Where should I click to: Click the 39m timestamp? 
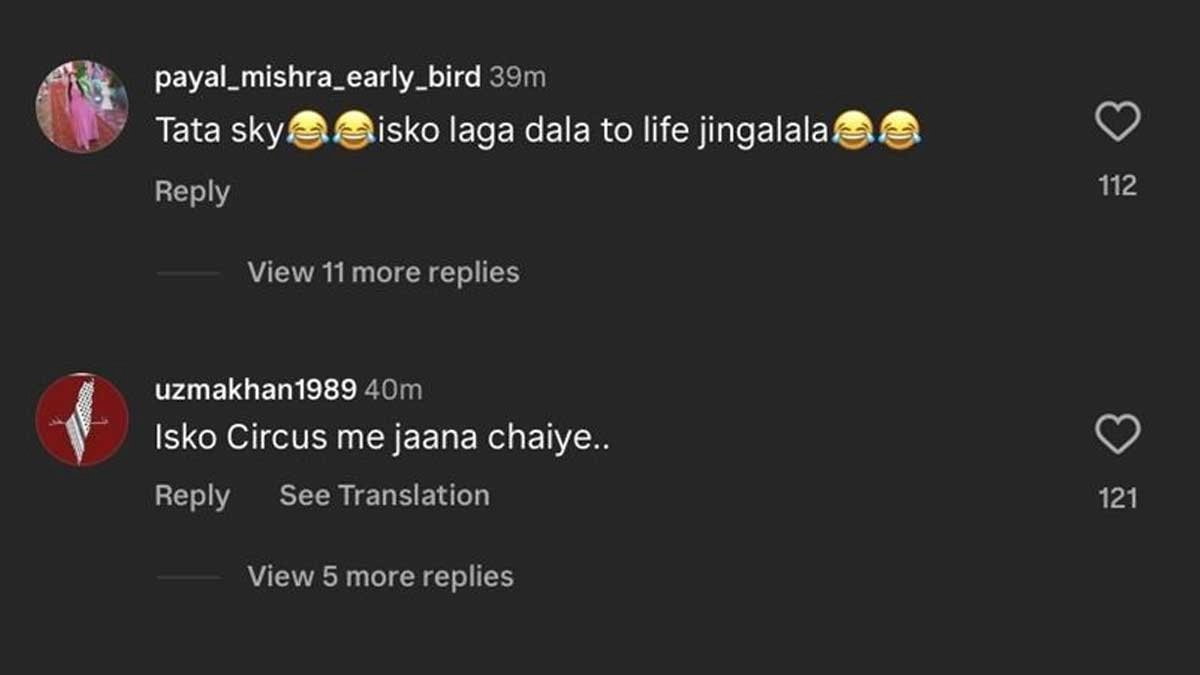click(x=517, y=78)
